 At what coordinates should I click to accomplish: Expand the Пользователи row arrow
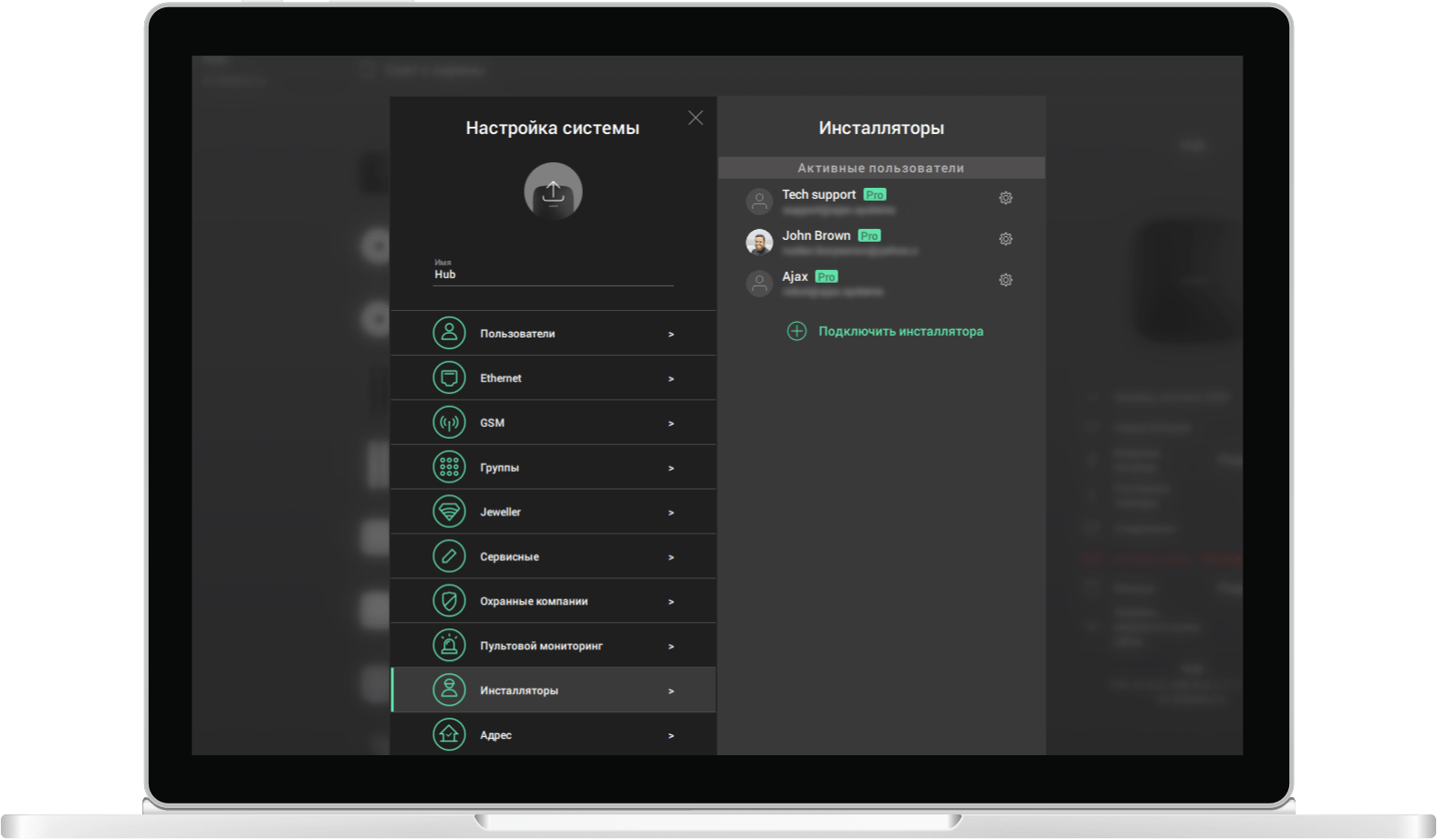(671, 335)
